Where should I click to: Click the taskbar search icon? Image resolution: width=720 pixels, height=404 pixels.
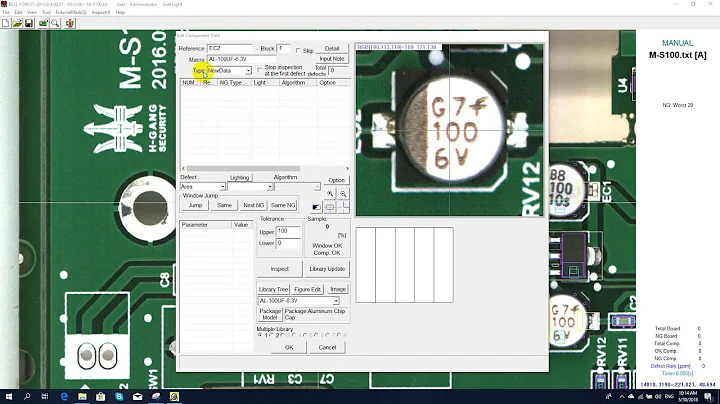click(27, 397)
